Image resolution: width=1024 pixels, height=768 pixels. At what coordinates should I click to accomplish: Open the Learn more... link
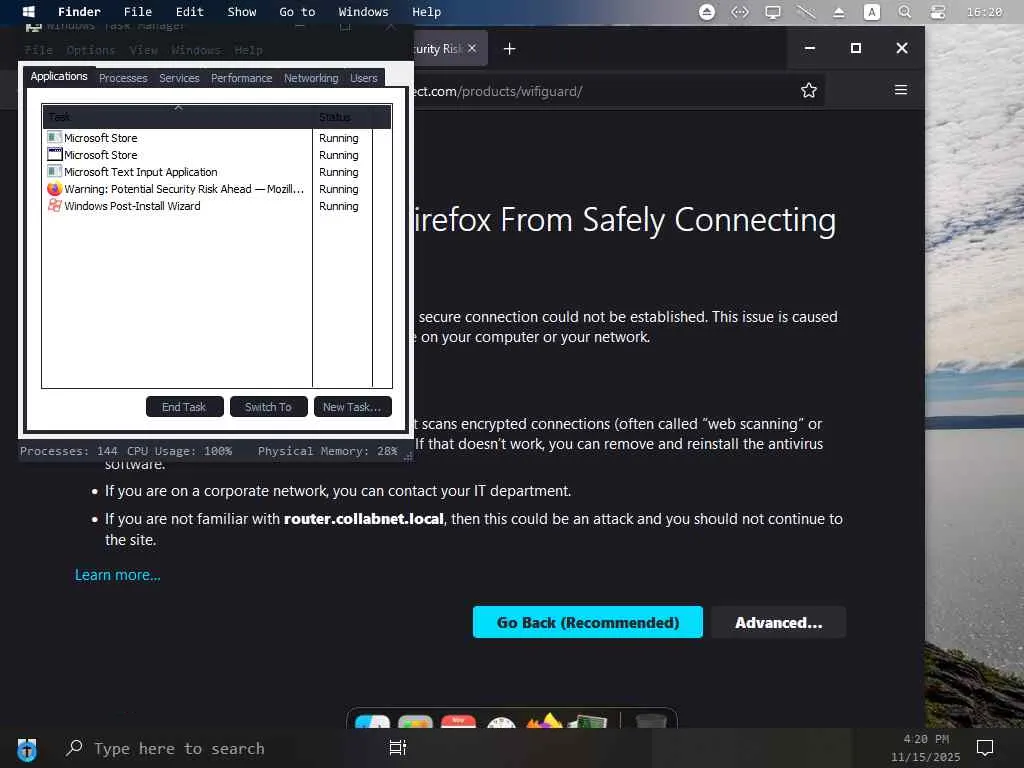pos(118,575)
